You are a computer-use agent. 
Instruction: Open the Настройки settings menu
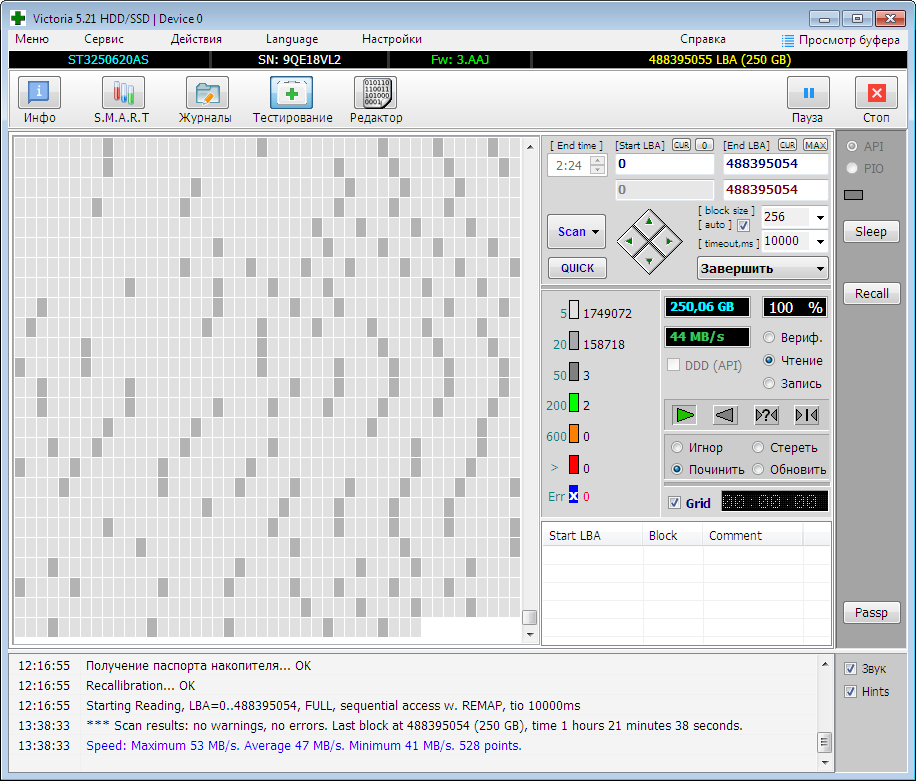(391, 39)
